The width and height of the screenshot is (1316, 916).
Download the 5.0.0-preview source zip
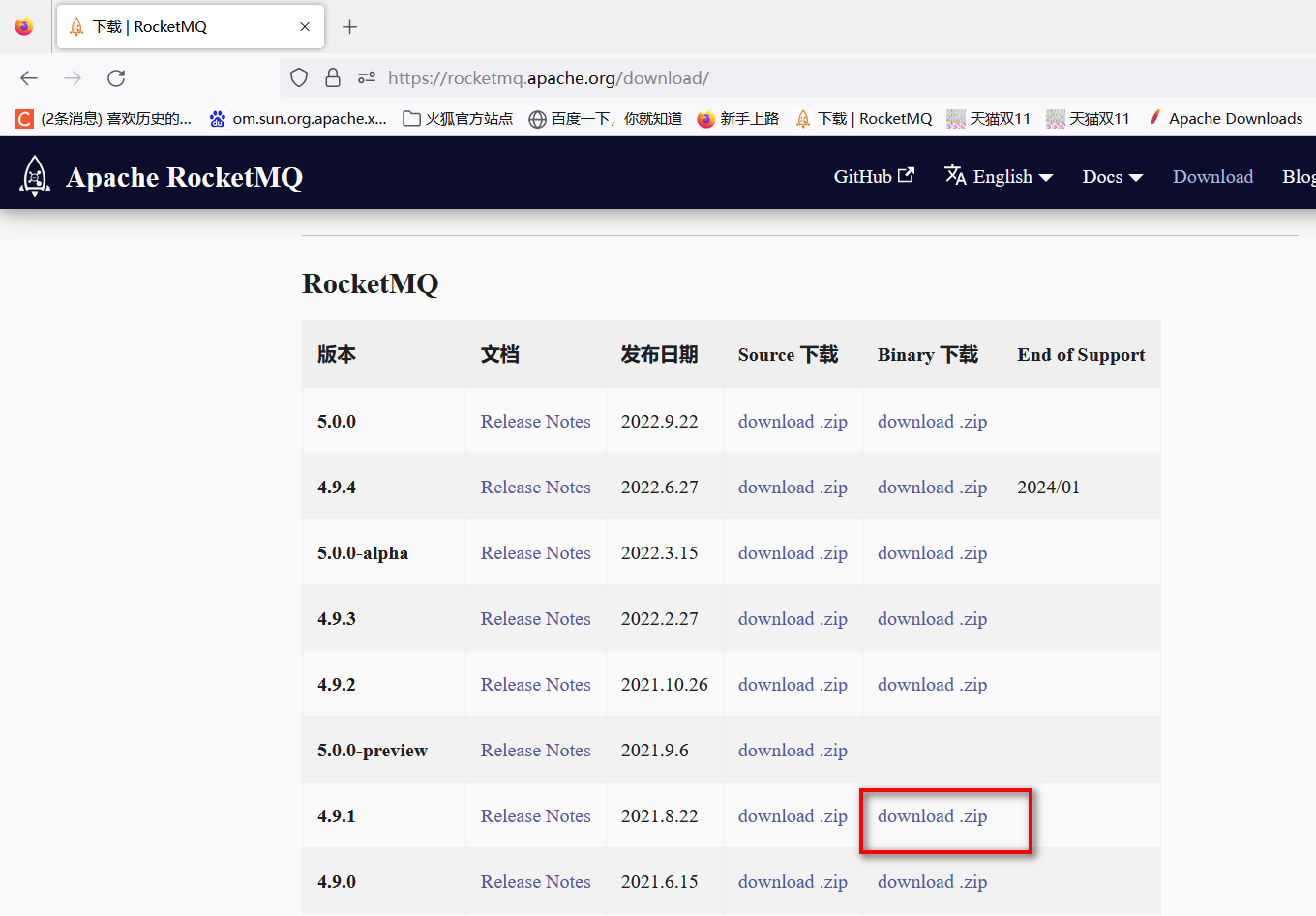tap(793, 751)
